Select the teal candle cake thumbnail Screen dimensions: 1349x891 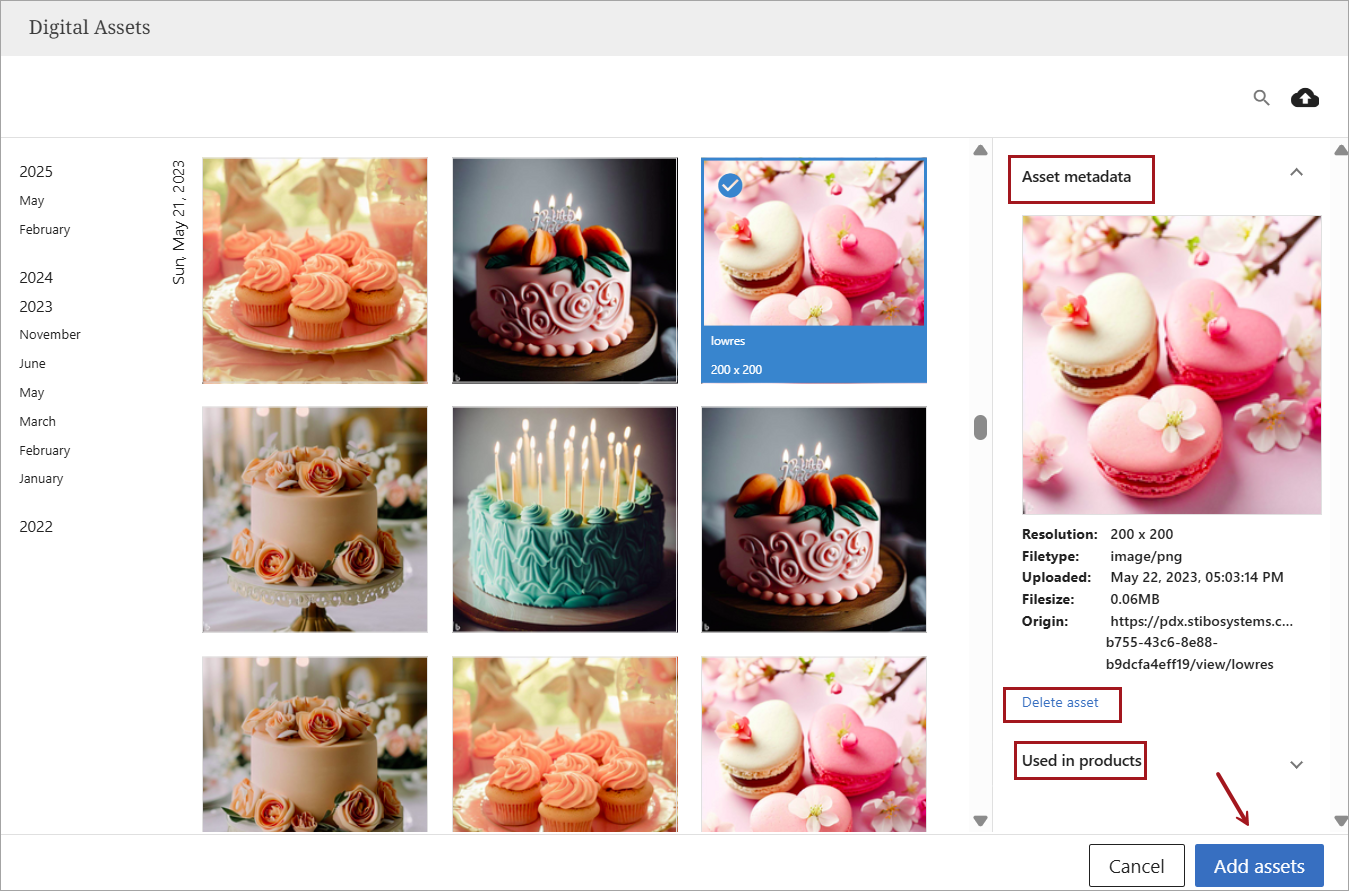coord(565,519)
